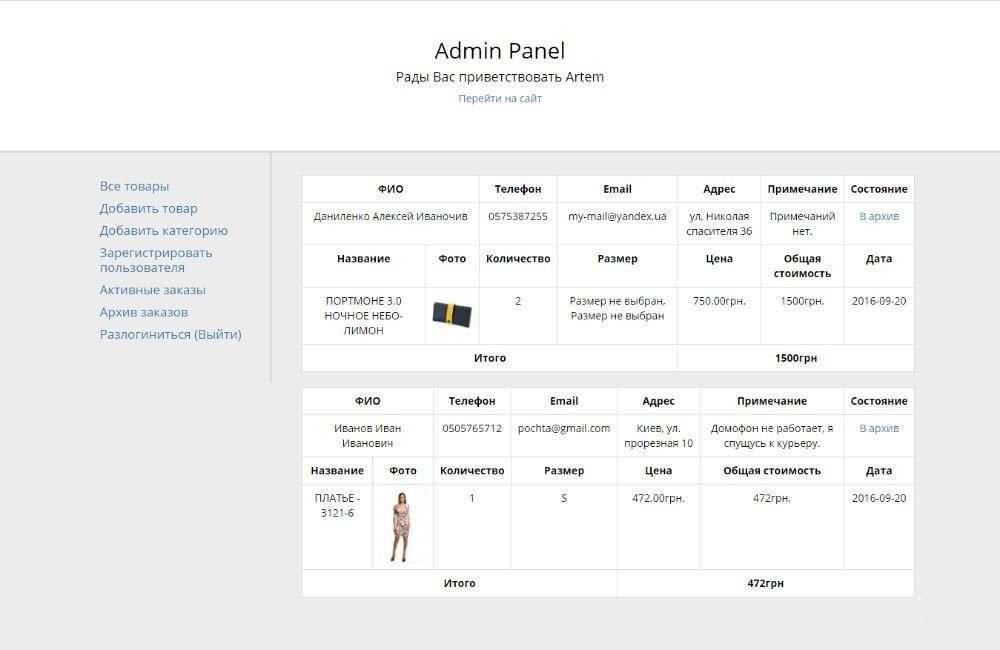Click product name 'ПОРТМОНЕ 3.0 НОЧНОЕ НЕБО-ЛИМОН'
The width and height of the screenshot is (1000, 650).
pyautogui.click(x=364, y=316)
